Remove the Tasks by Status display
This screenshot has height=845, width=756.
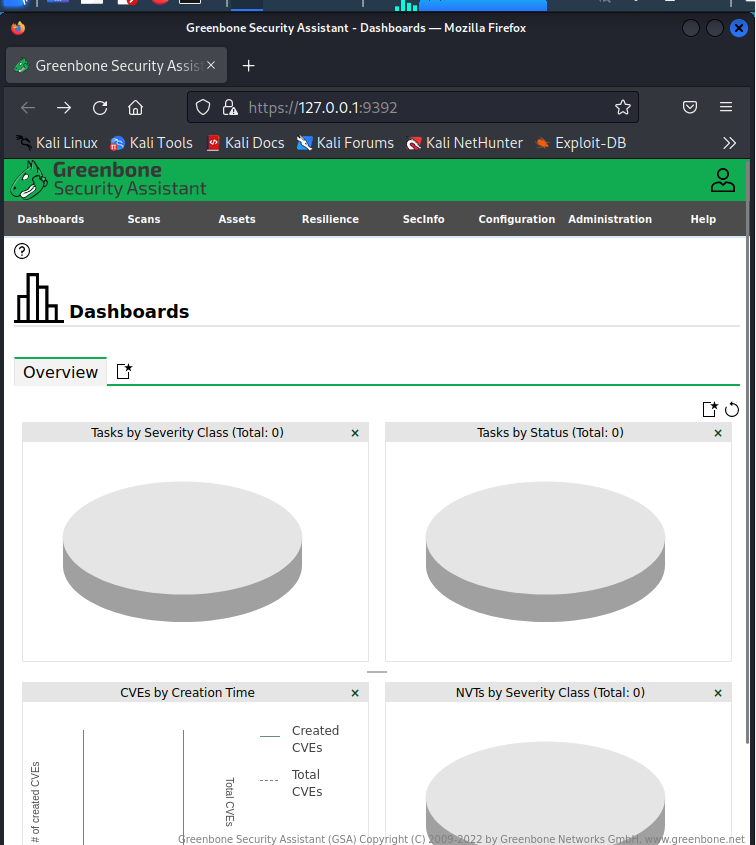pyautogui.click(x=718, y=433)
